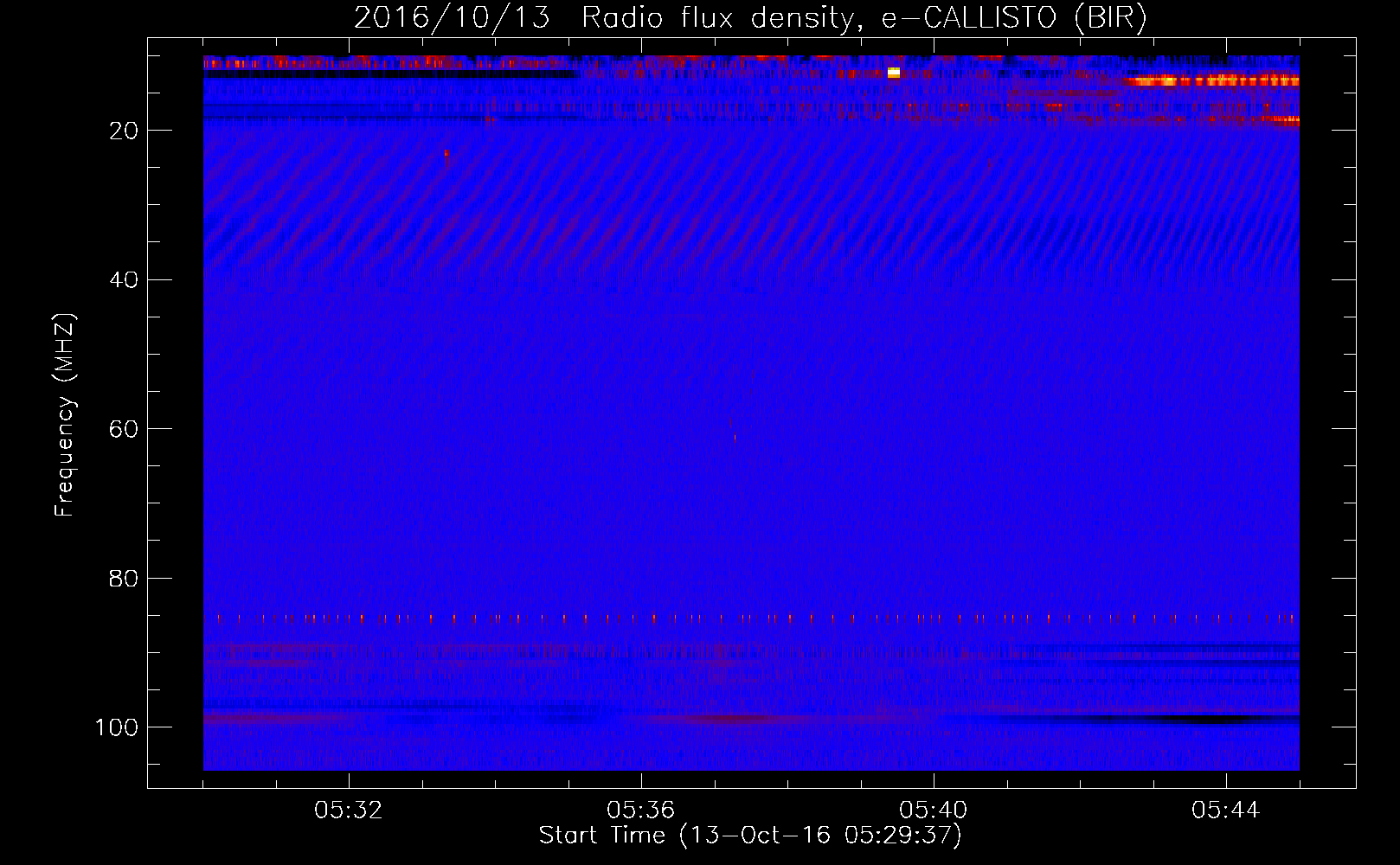Click the 05:36 time tick label
The image size is (1400, 865).
(x=641, y=811)
